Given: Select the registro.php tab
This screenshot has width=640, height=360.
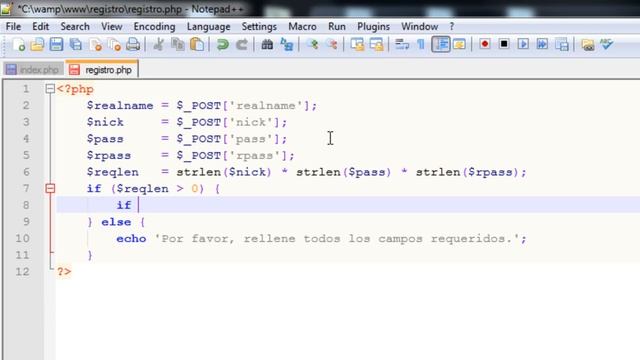Looking at the screenshot, I should [x=102, y=69].
